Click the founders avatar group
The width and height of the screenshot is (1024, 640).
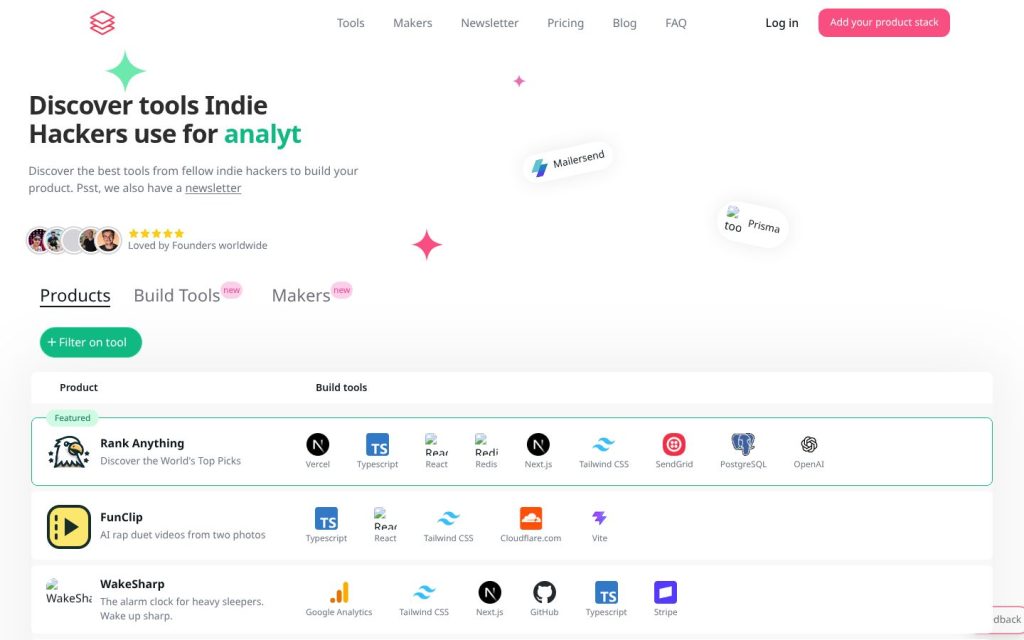(x=74, y=240)
